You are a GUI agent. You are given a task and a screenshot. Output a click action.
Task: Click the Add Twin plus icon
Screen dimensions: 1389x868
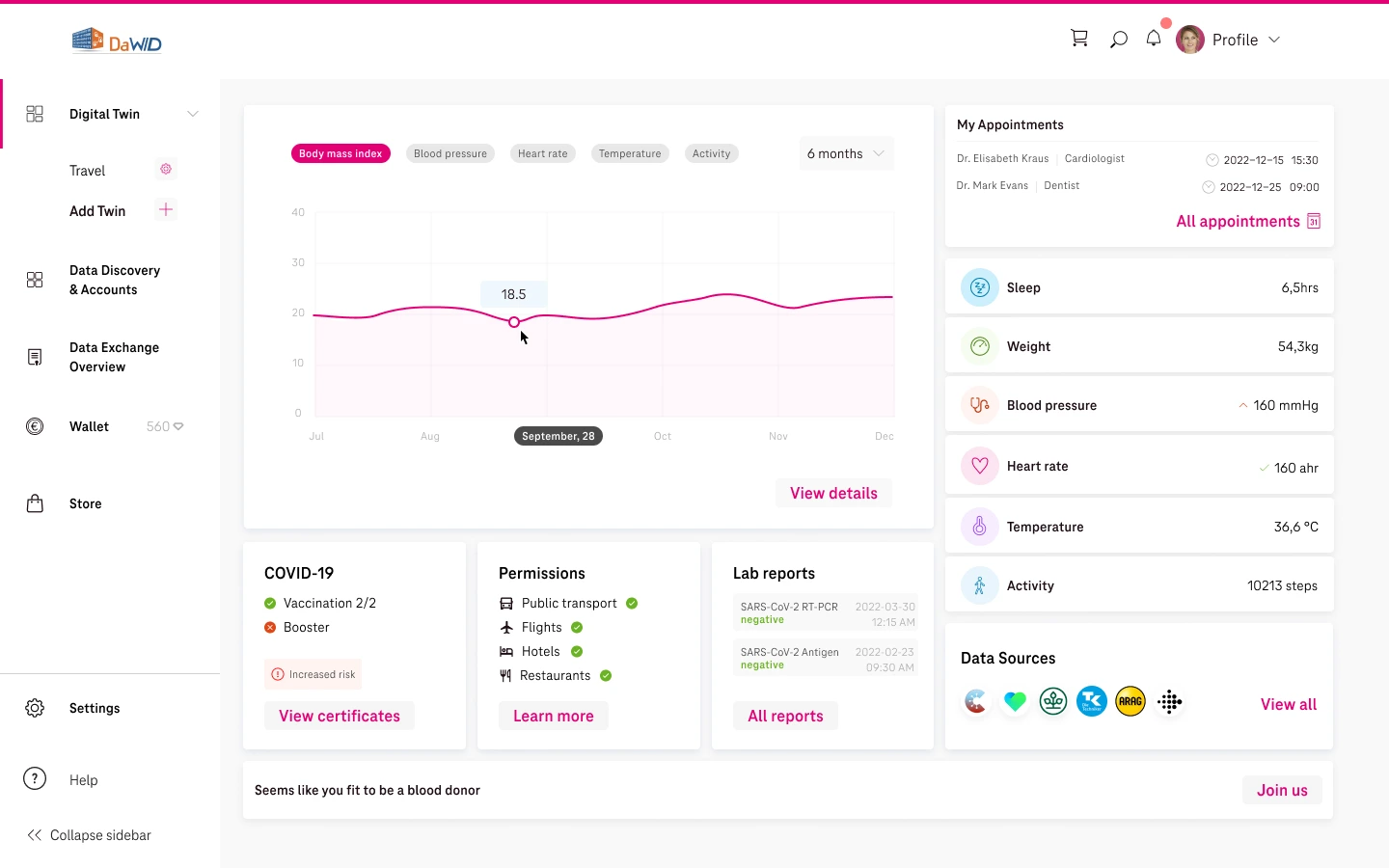click(166, 210)
